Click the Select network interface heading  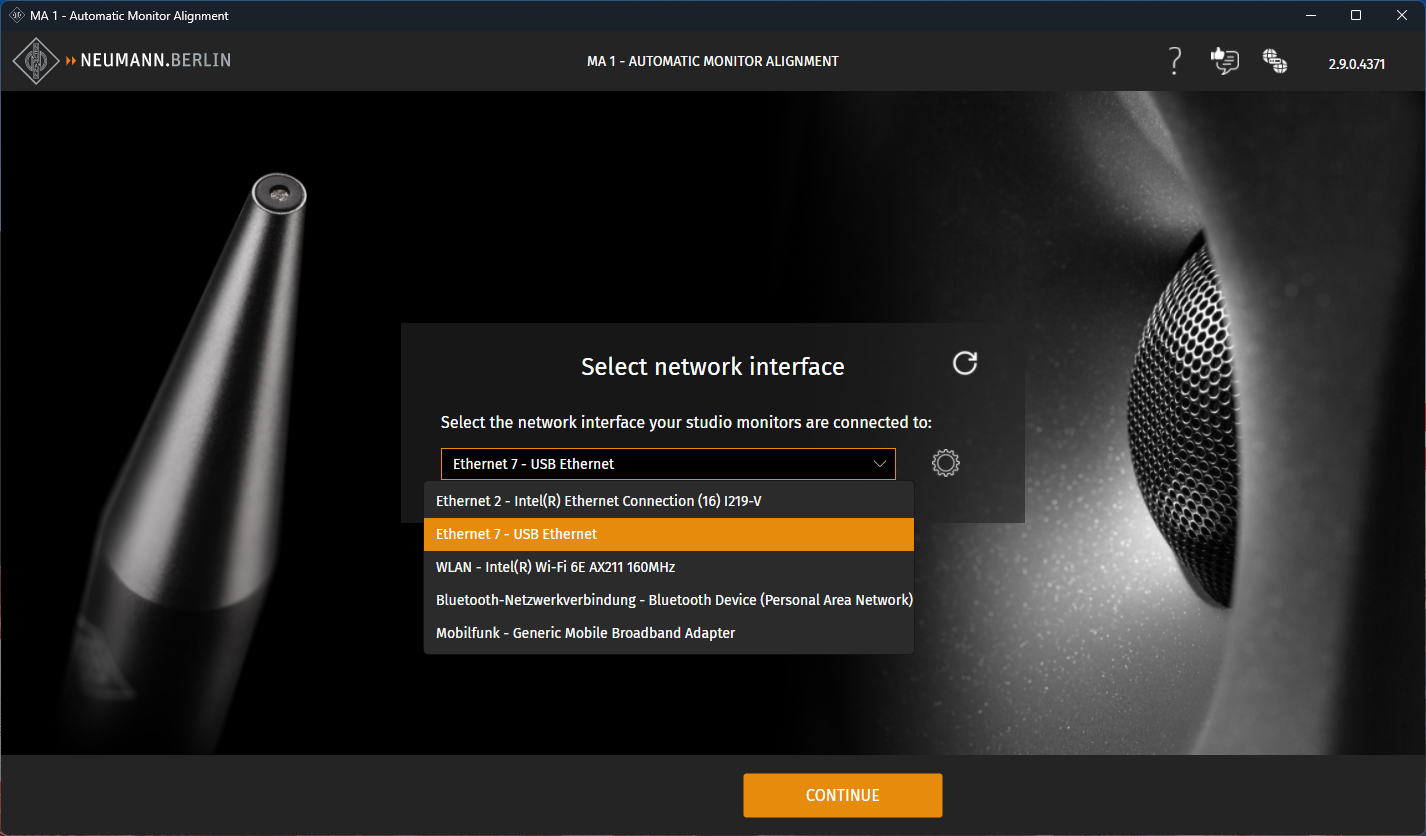point(712,367)
